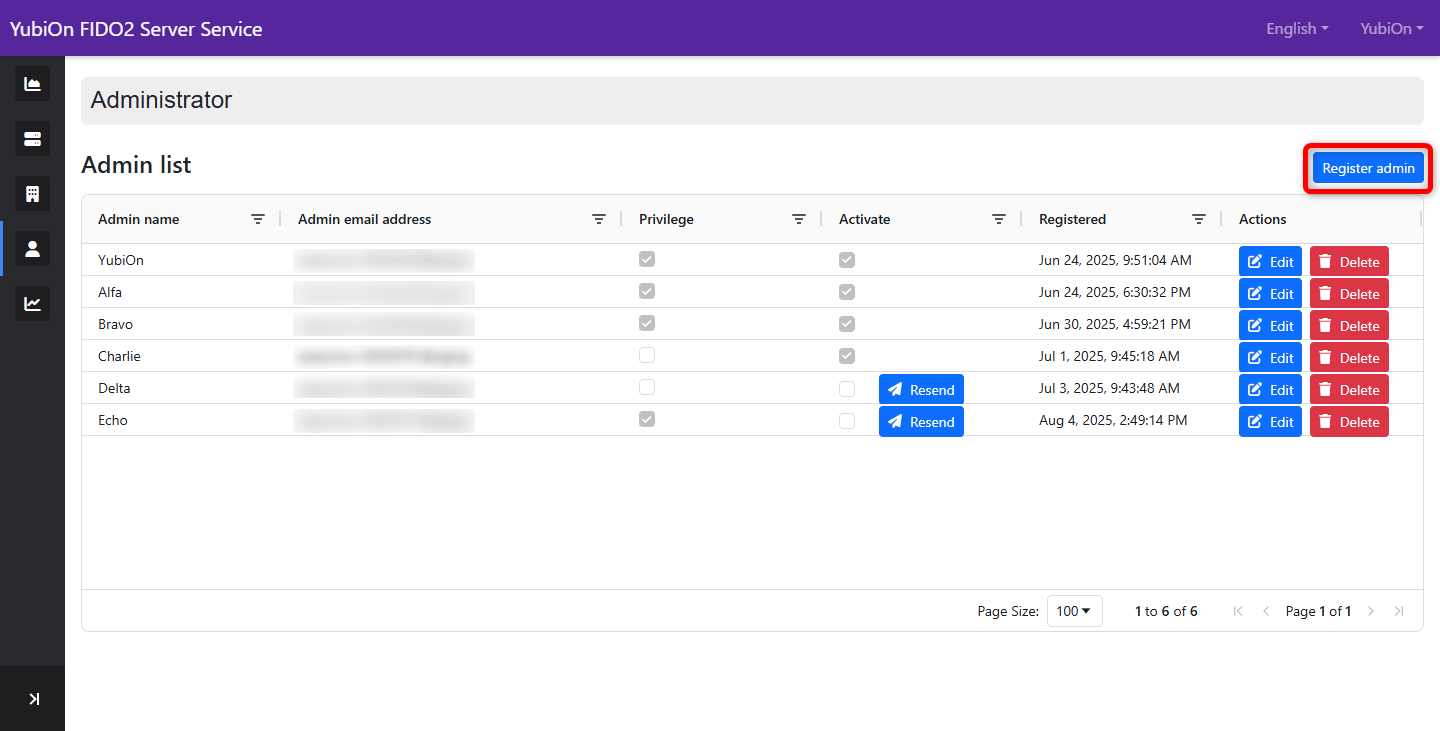The width and height of the screenshot is (1440, 731).
Task: Edit the Alfa admin
Action: click(x=1270, y=294)
